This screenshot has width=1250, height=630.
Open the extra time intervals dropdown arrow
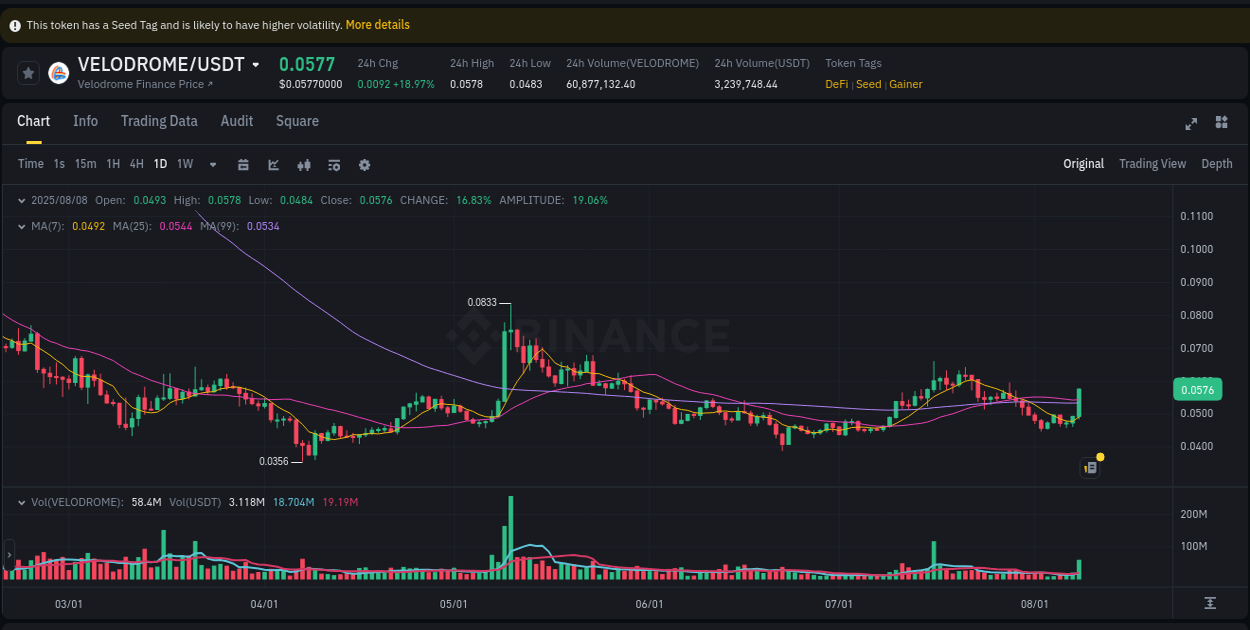pos(212,164)
